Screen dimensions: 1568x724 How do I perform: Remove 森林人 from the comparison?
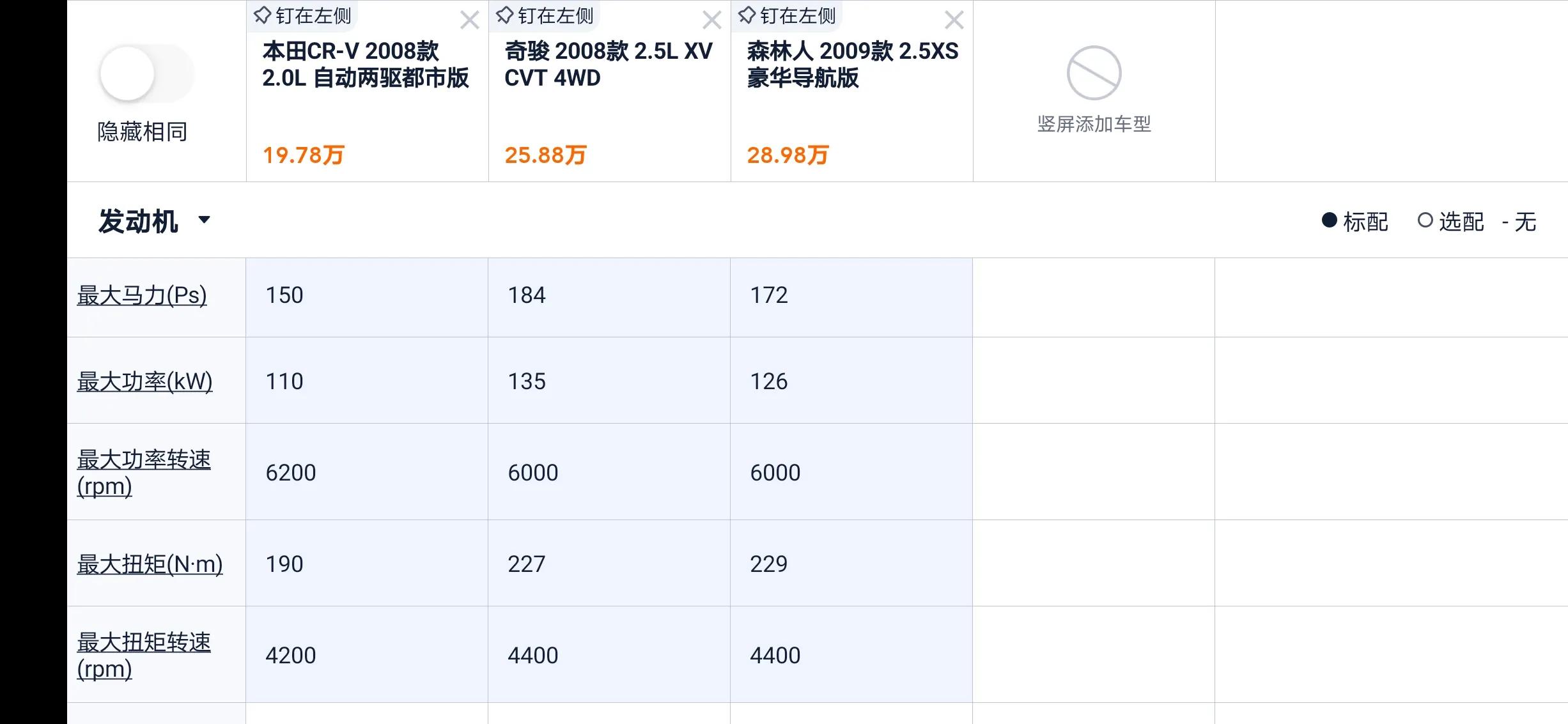953,20
